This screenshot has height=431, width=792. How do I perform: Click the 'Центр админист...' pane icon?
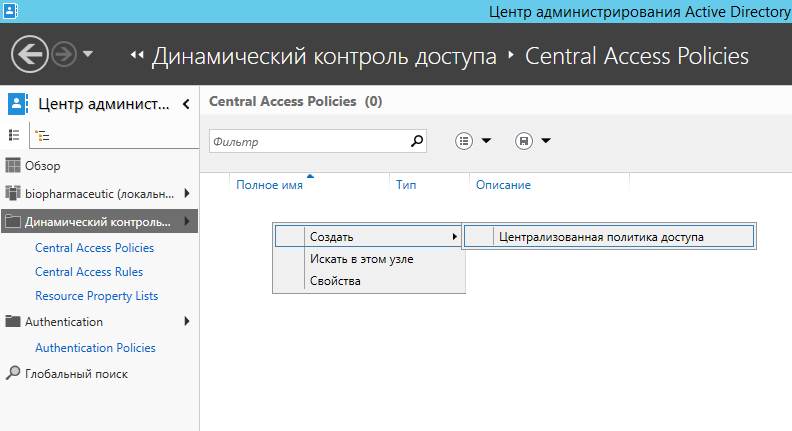coord(18,104)
